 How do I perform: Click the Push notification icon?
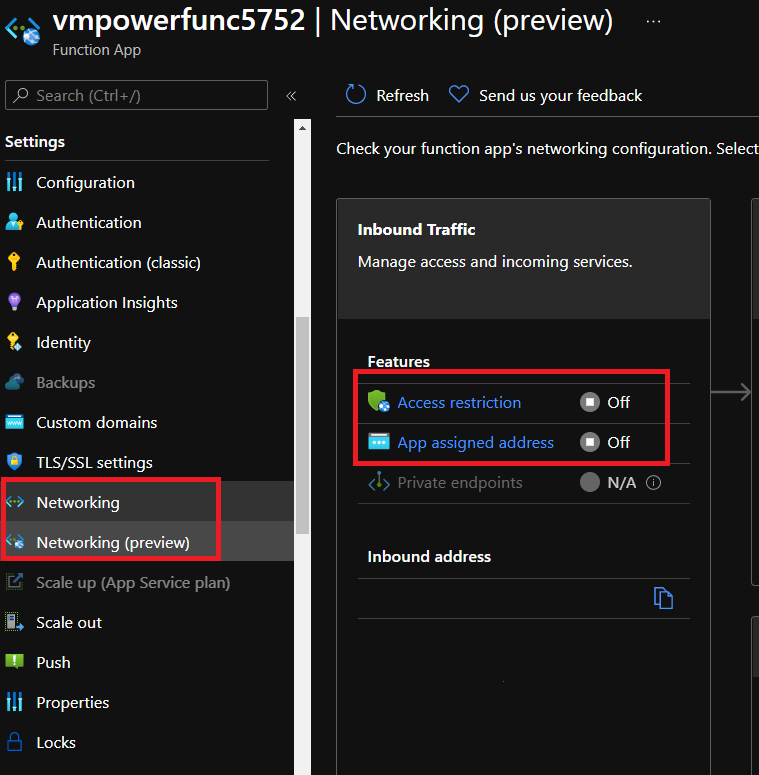click(x=14, y=661)
